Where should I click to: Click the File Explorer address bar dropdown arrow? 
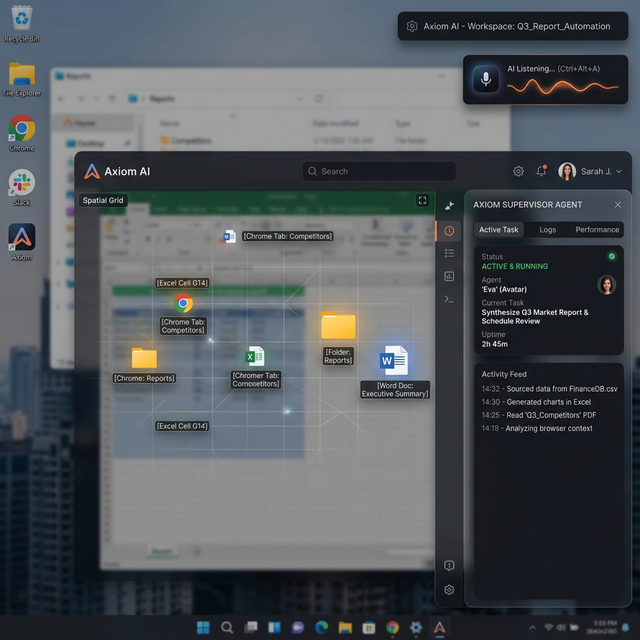(x=300, y=99)
